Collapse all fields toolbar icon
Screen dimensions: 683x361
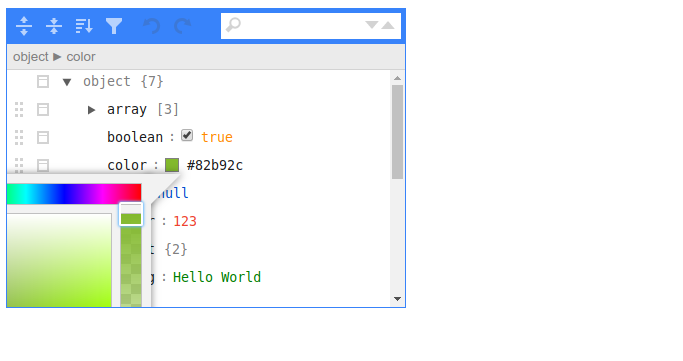(54, 26)
